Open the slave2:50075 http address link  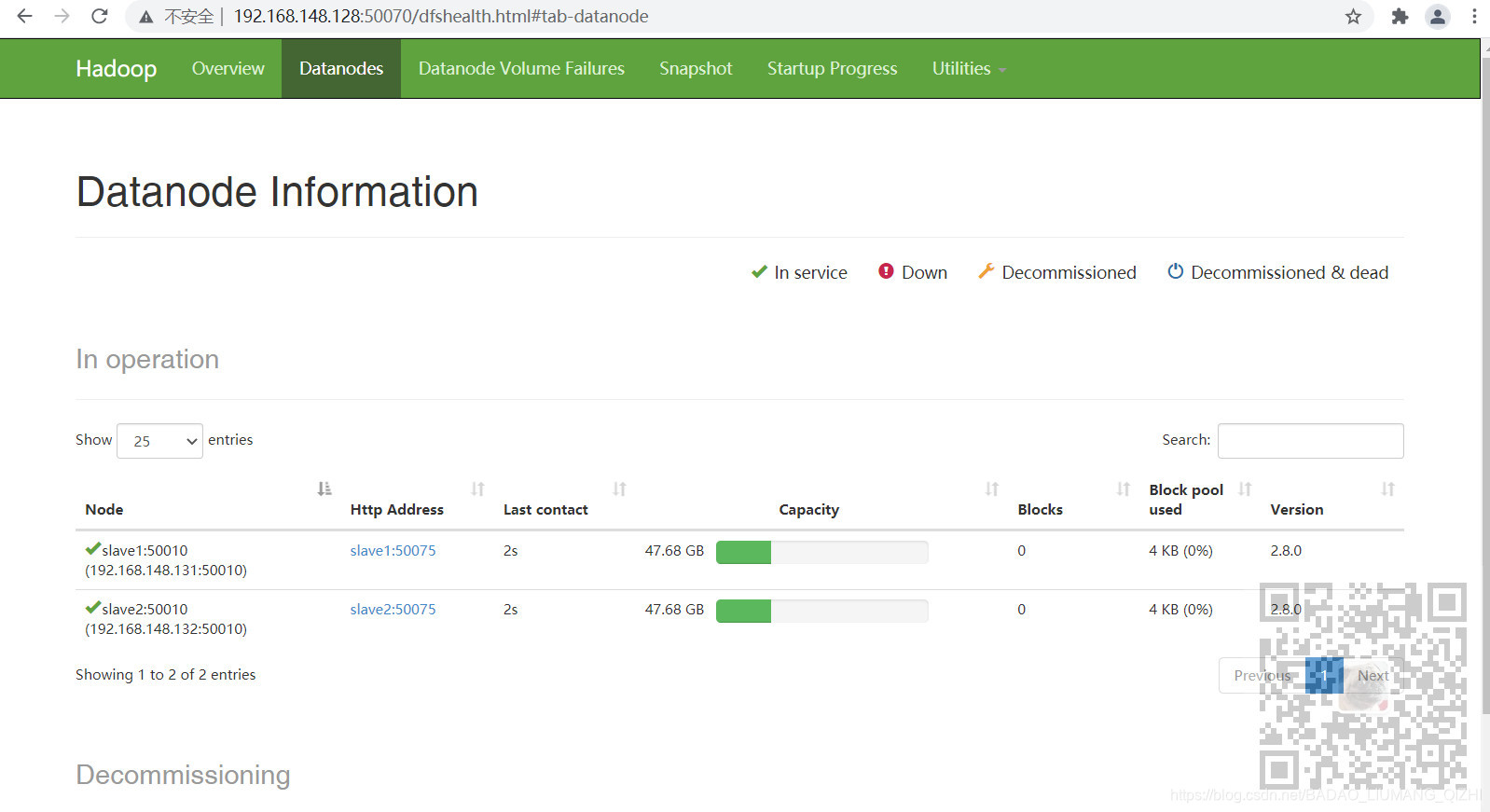coord(393,609)
